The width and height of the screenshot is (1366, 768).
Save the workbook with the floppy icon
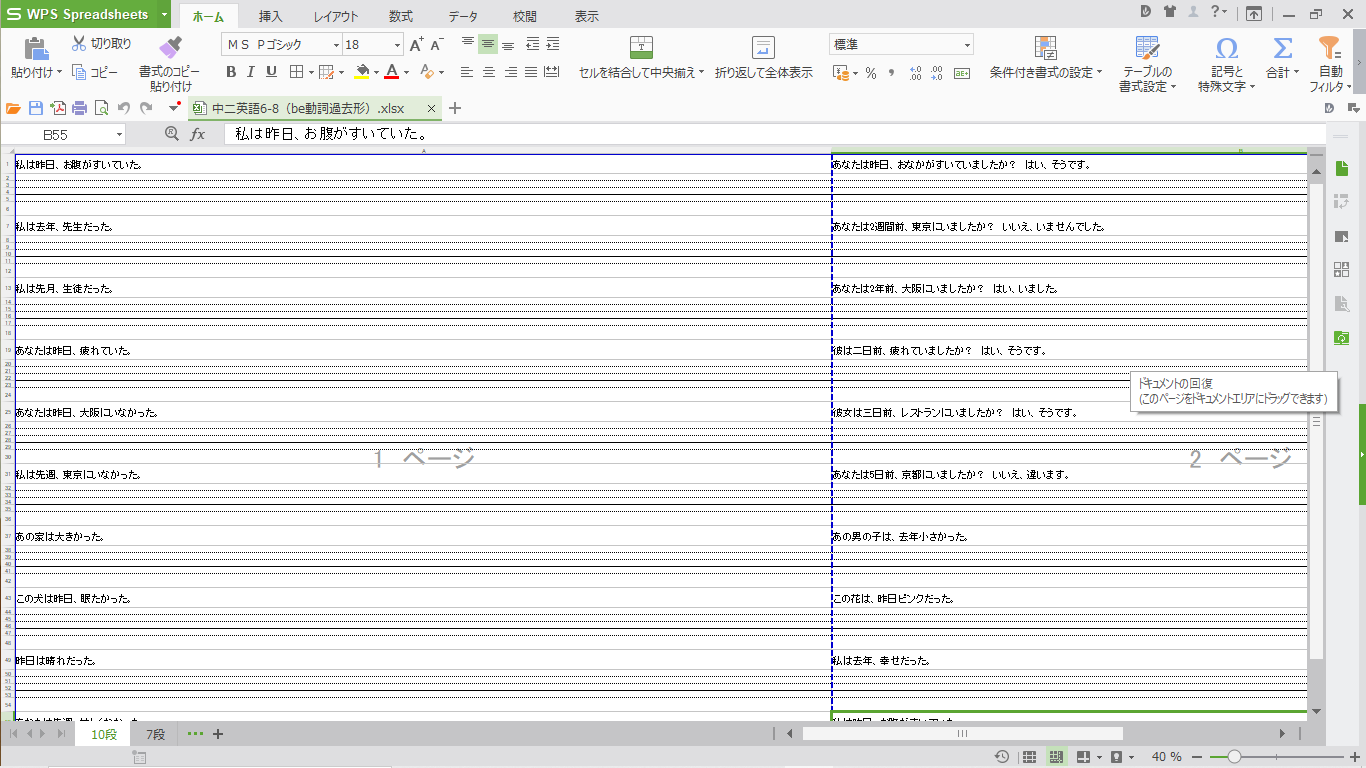point(36,108)
